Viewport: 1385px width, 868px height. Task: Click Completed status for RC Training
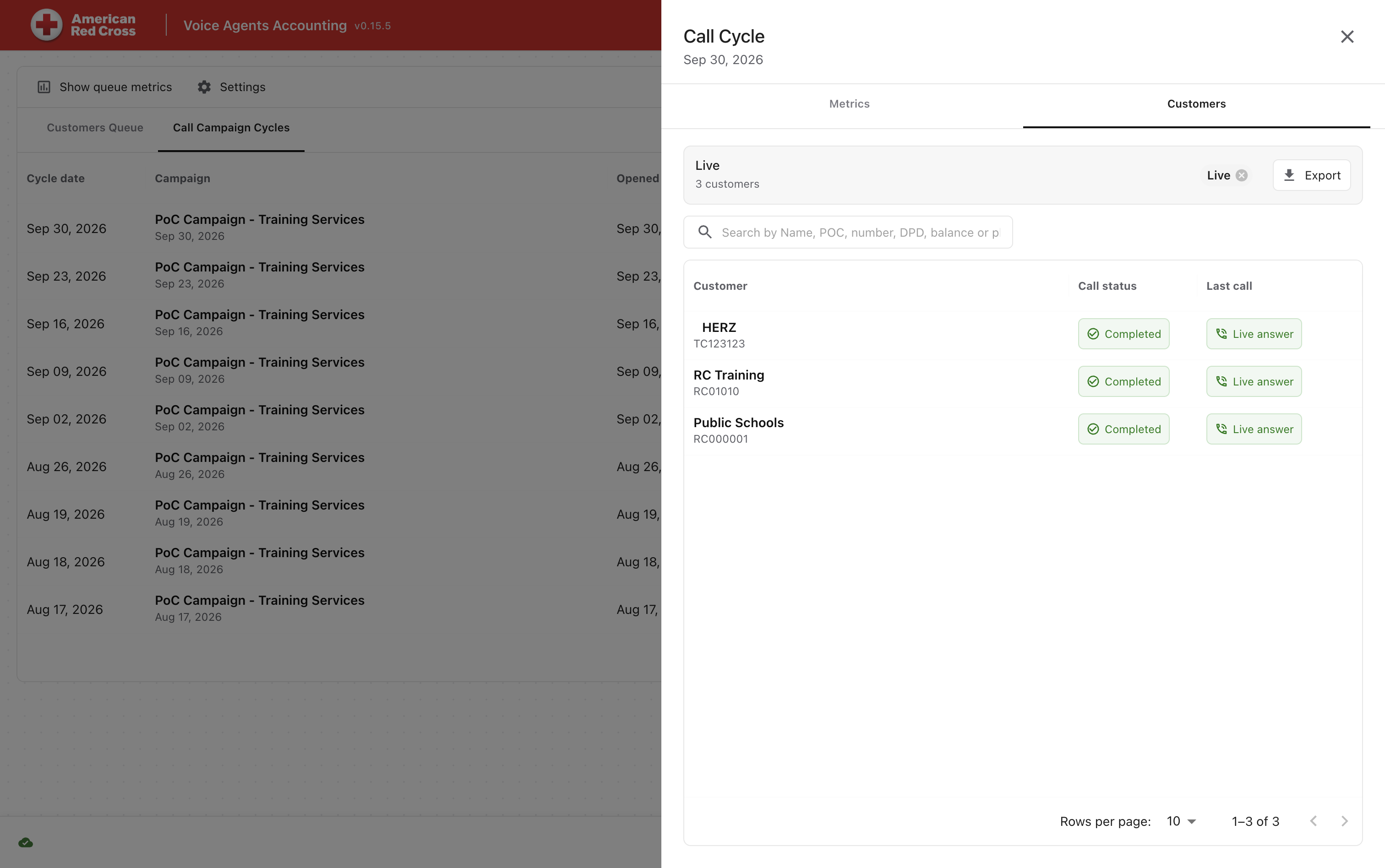(x=1123, y=381)
